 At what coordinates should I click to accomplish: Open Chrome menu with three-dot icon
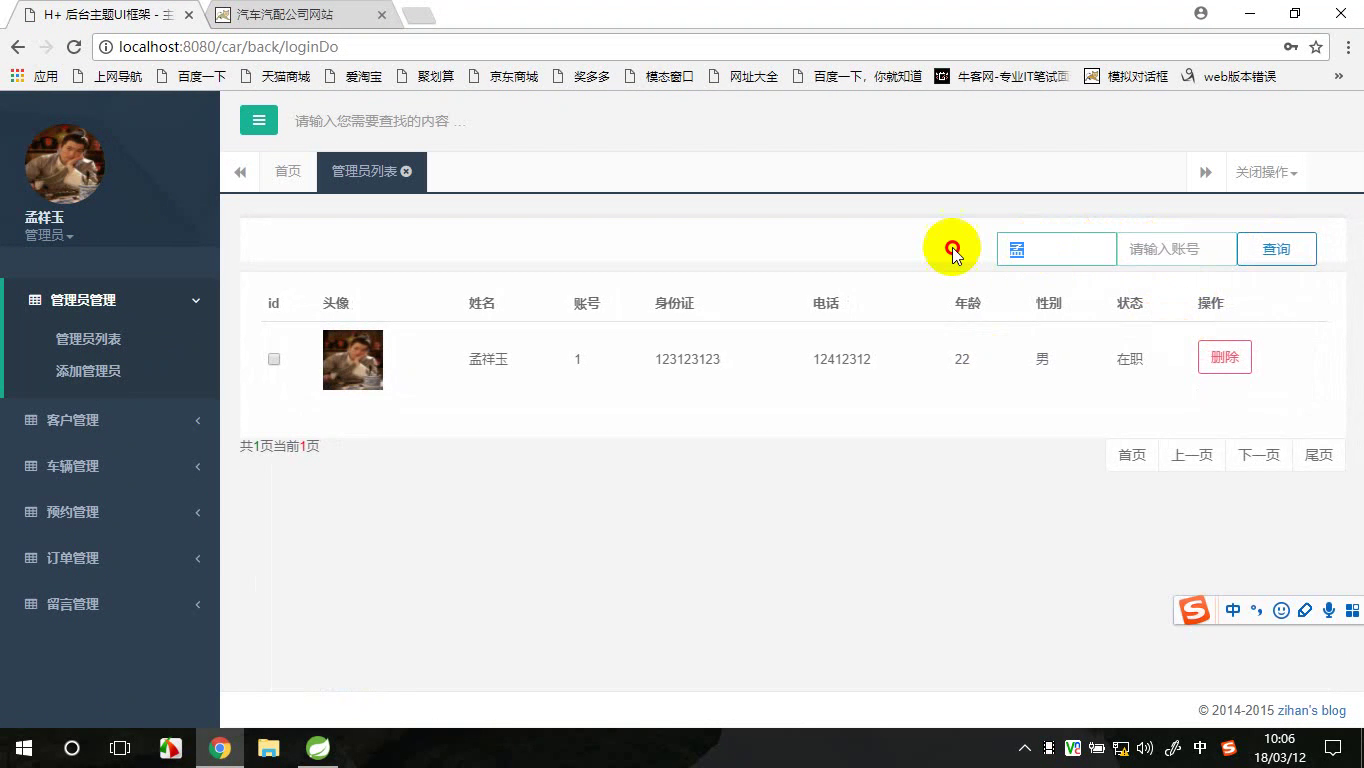[1347, 47]
